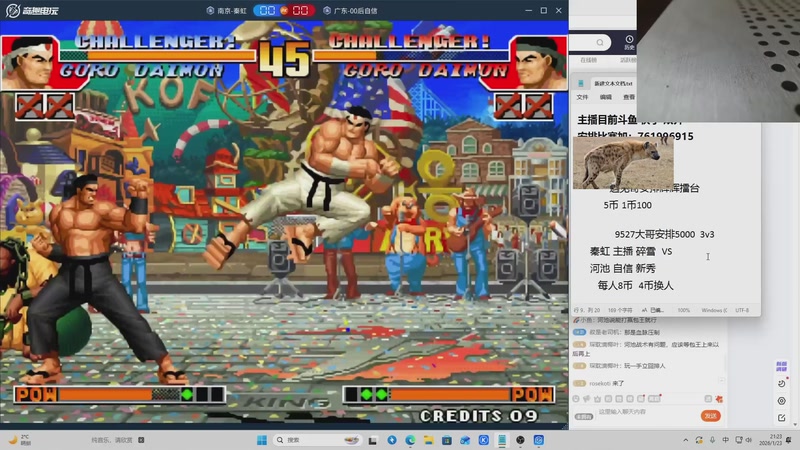Click the text line '9527大哥安排5000 3v3'
Screen dimensions: 800x450
664,234
